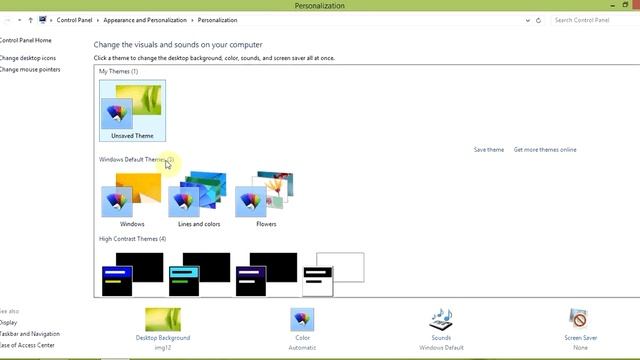This screenshot has width=640, height=360.
Task: Click the Up one level arrow
Action: click(x=30, y=20)
